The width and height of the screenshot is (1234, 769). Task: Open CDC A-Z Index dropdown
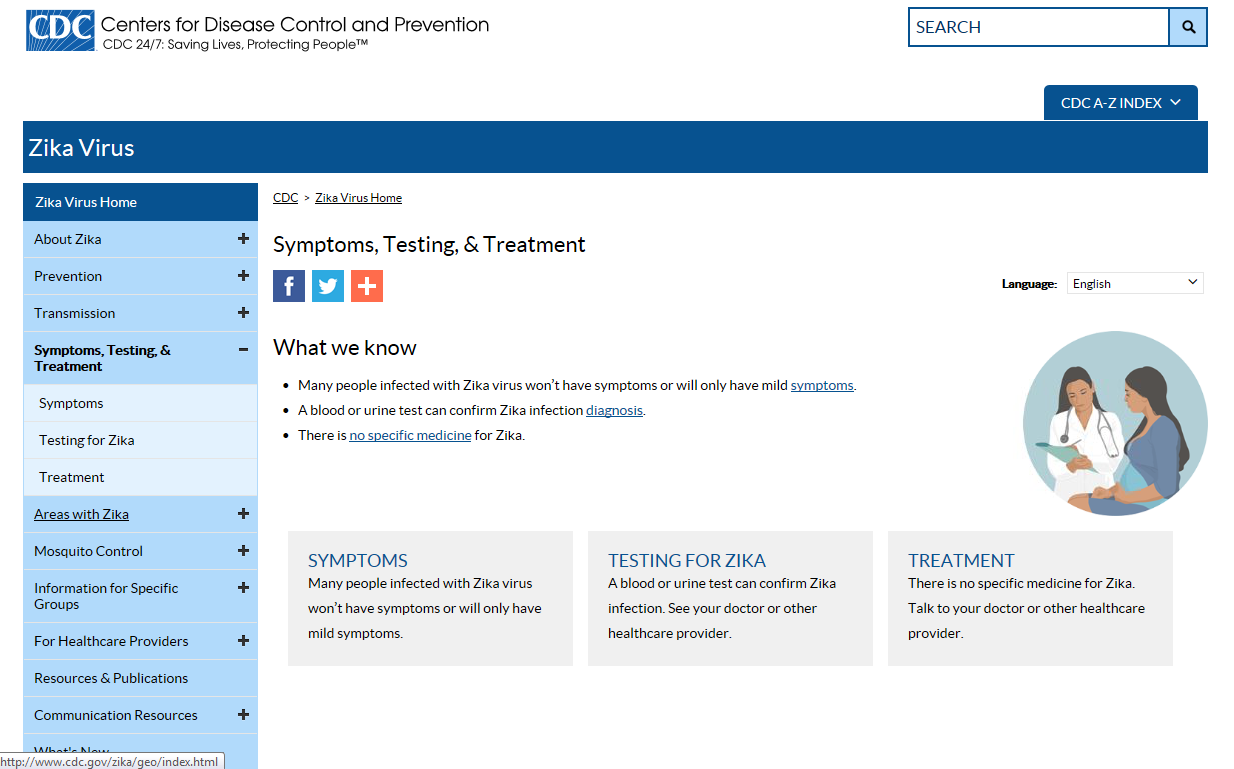point(1120,103)
